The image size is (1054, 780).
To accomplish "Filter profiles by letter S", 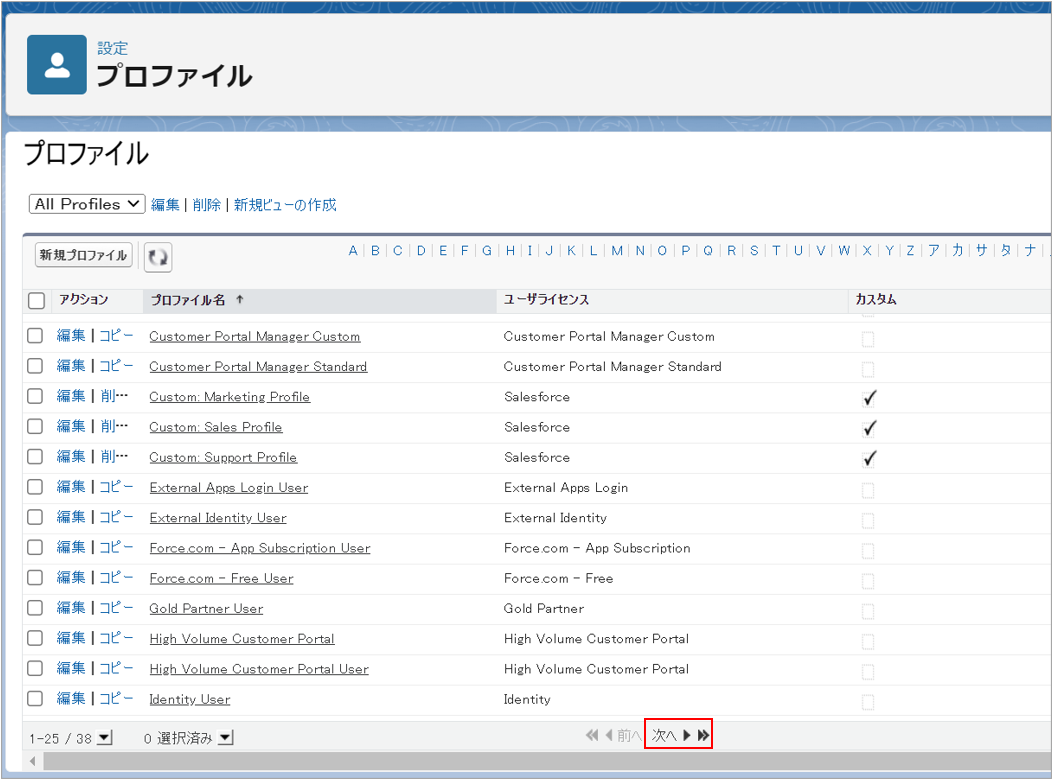I will point(754,251).
